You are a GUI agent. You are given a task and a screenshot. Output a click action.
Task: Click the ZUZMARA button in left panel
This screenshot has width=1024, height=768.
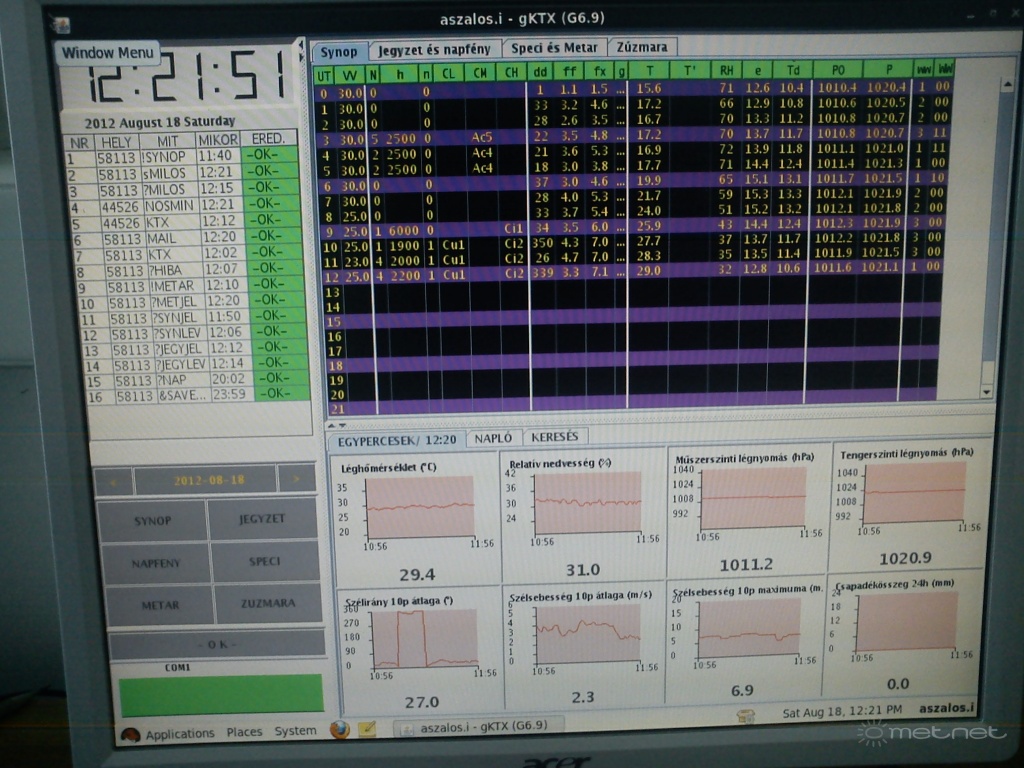[x=267, y=604]
